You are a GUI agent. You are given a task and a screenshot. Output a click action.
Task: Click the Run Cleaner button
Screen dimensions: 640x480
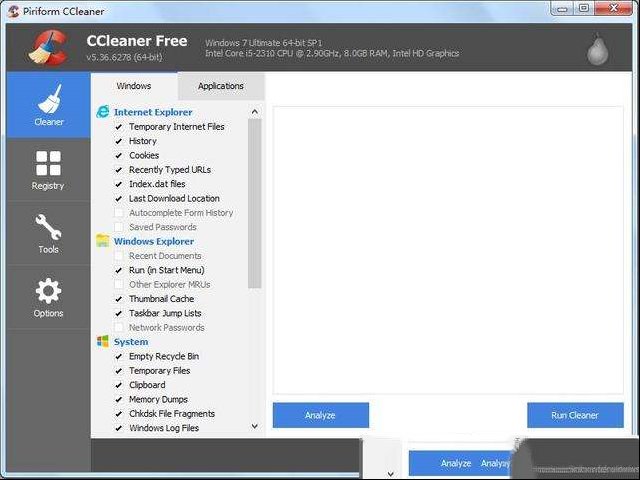[x=575, y=415]
